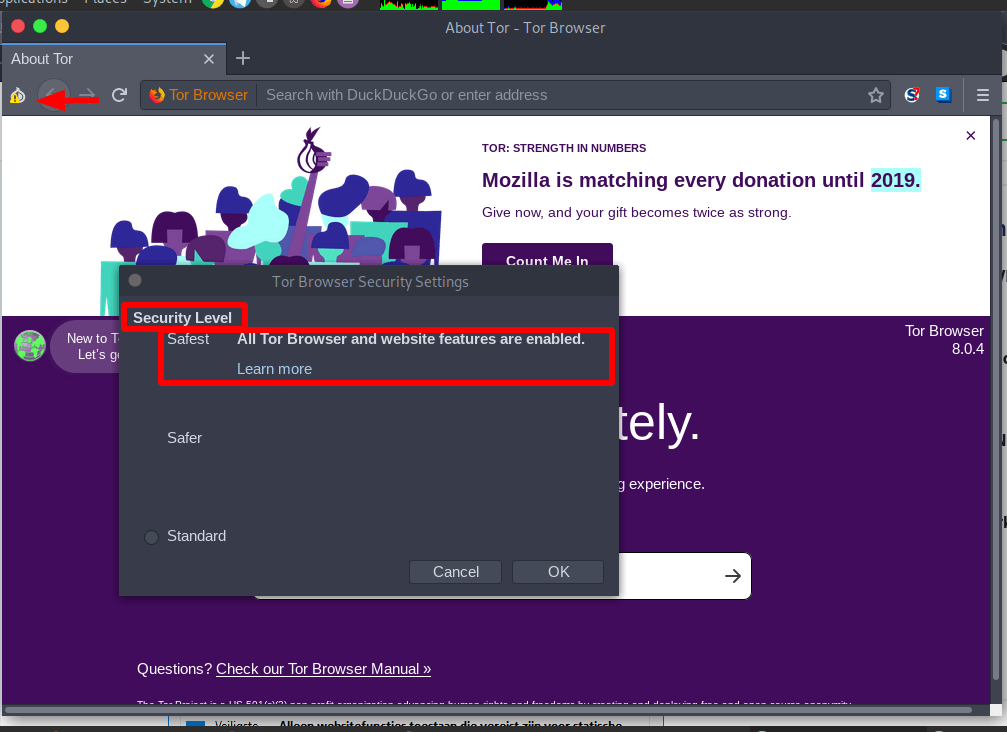Go forward with the Forward arrow
Viewport: 1007px width, 732px height.
[88, 95]
